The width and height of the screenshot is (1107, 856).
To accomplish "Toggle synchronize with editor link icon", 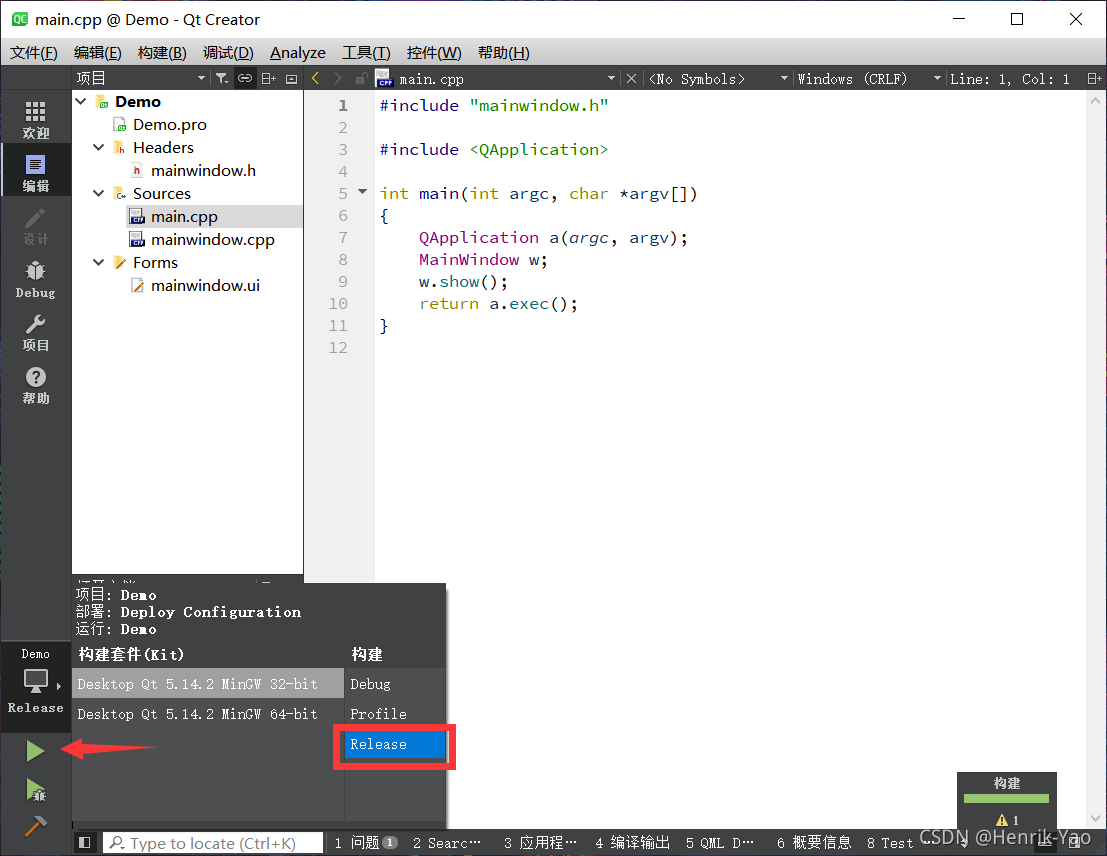I will (244, 78).
